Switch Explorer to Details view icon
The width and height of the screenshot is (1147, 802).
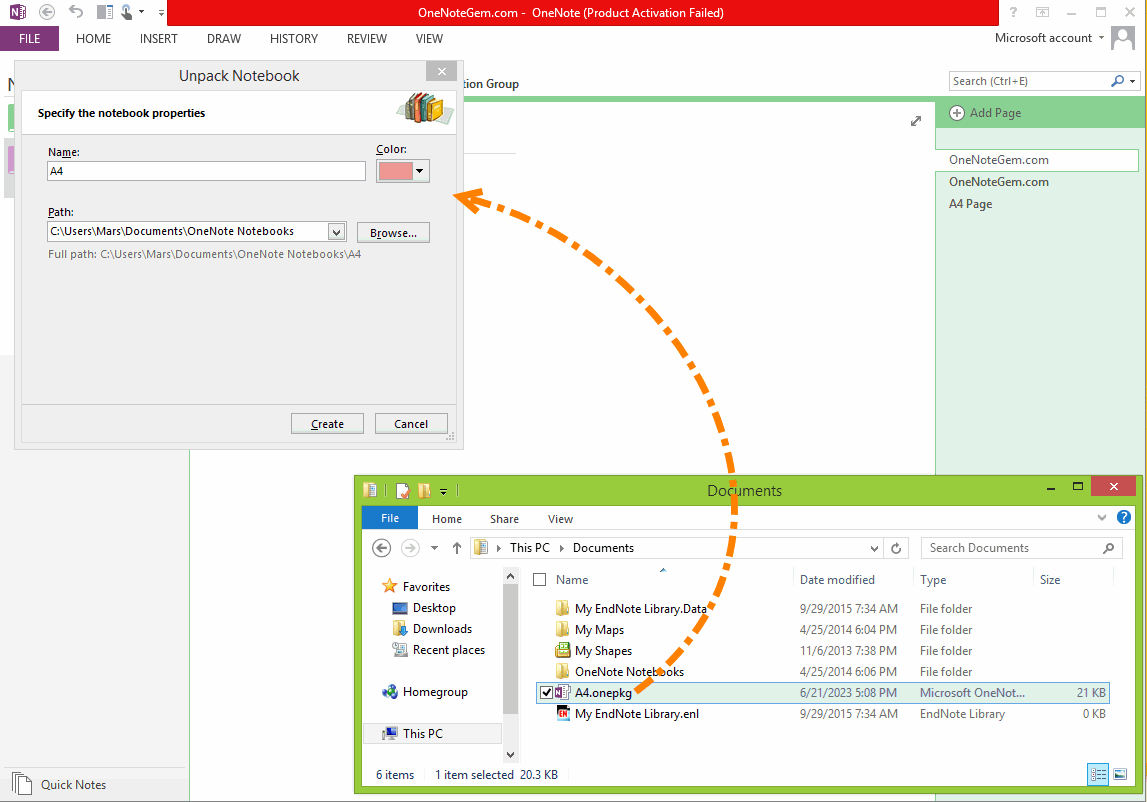pos(1098,774)
